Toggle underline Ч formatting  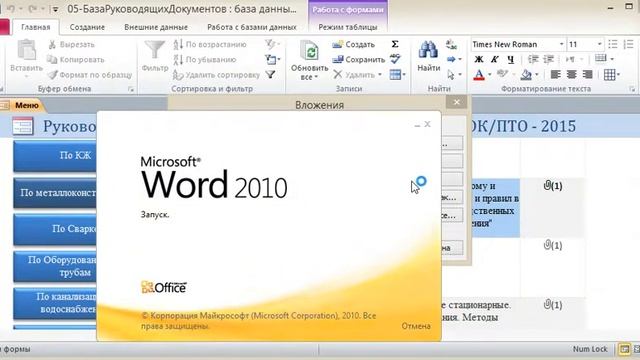tap(510, 60)
